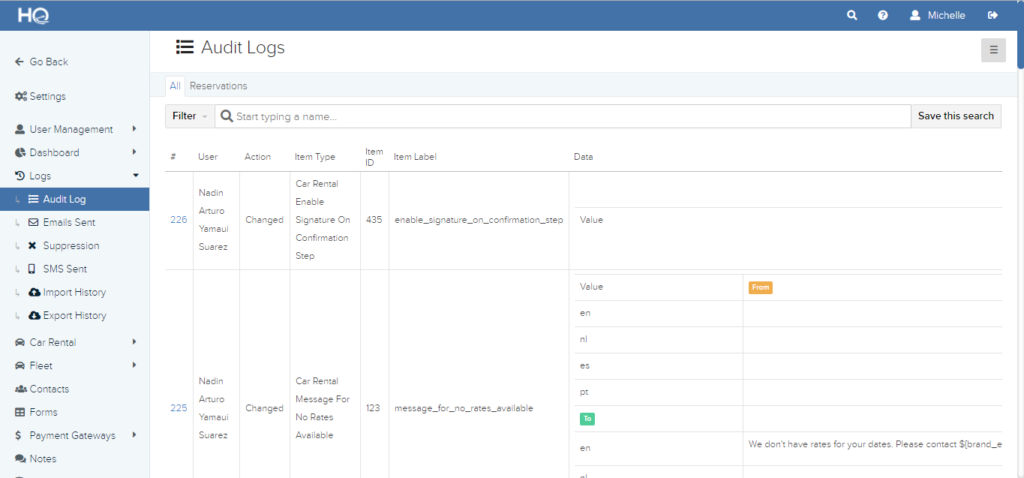Click the Action column header
1024x478 pixels.
coord(257,157)
